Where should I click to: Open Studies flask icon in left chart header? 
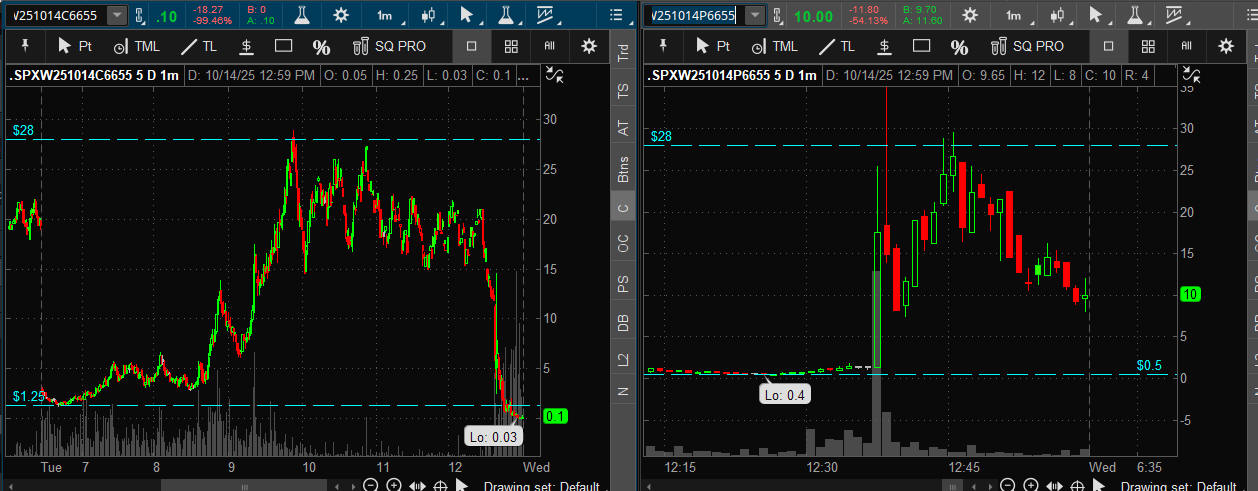coord(302,15)
